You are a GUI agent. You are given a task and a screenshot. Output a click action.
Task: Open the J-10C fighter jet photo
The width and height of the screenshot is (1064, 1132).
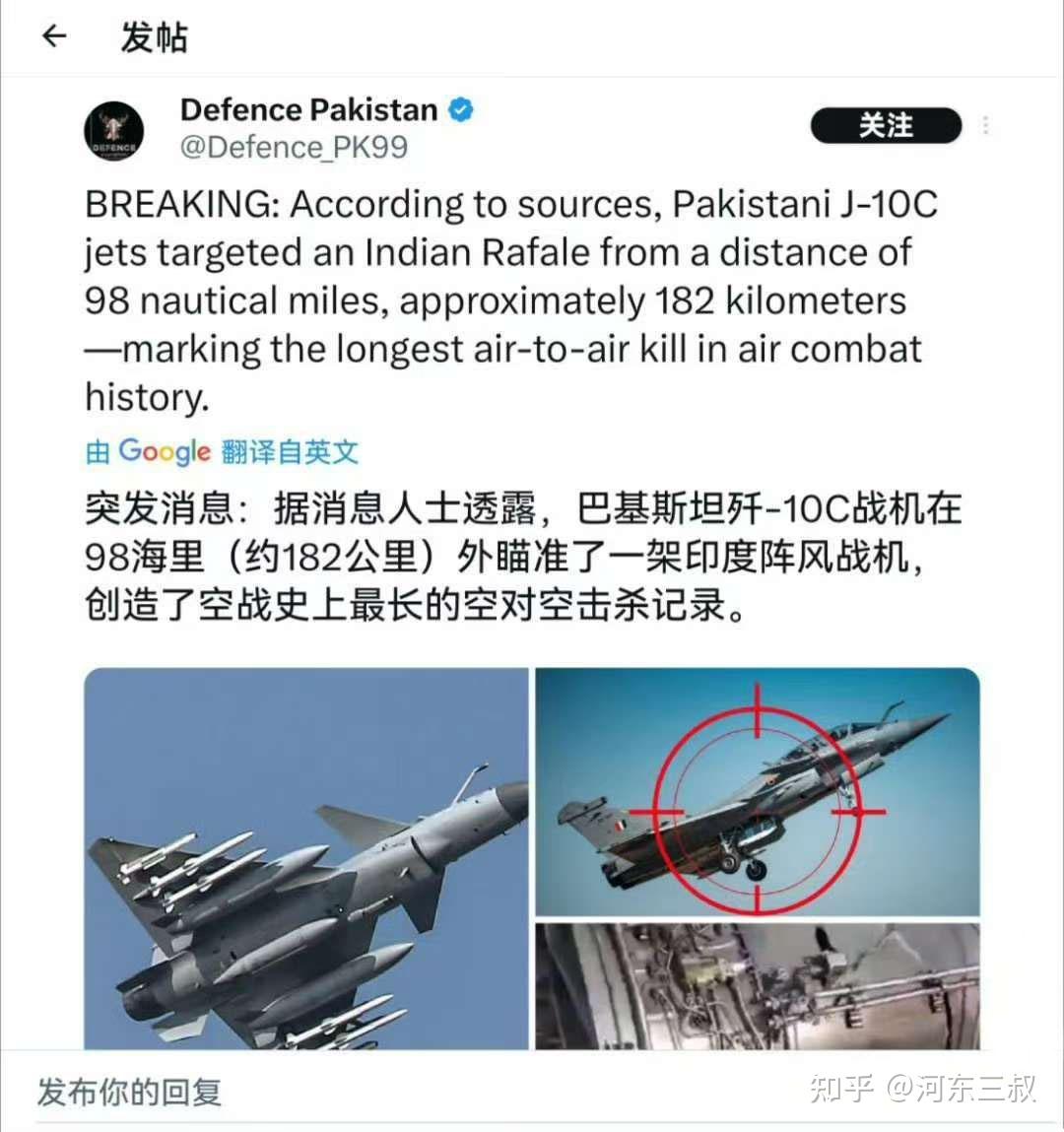[x=306, y=858]
